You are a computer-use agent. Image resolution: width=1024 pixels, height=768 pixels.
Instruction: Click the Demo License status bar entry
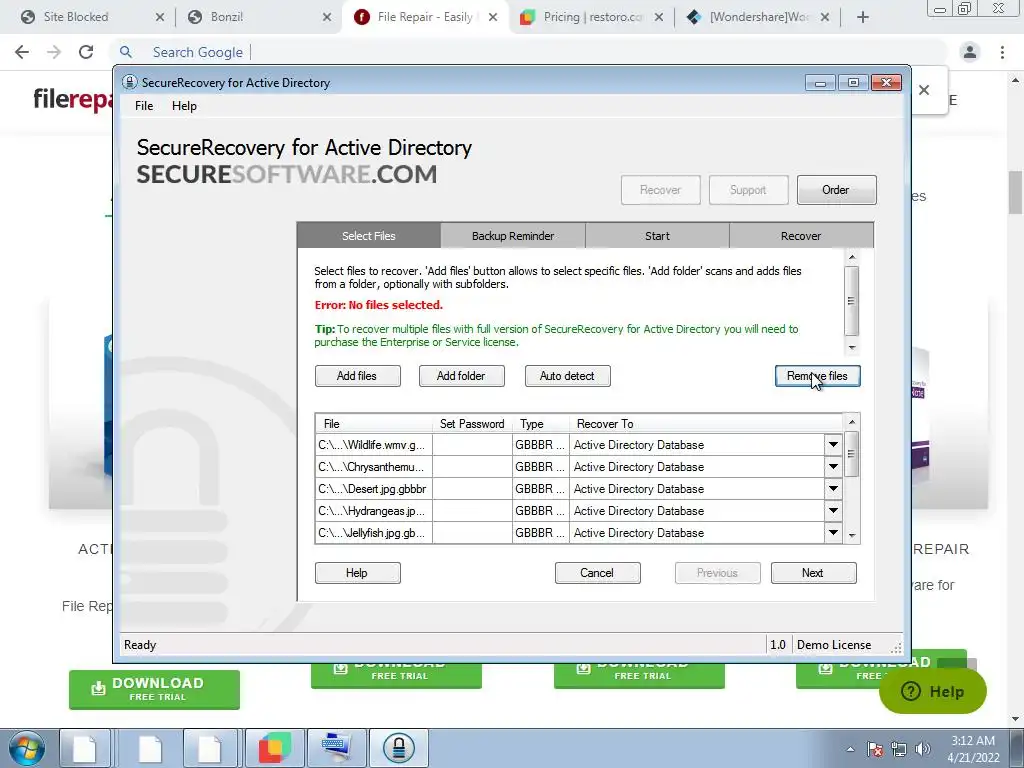pos(834,645)
